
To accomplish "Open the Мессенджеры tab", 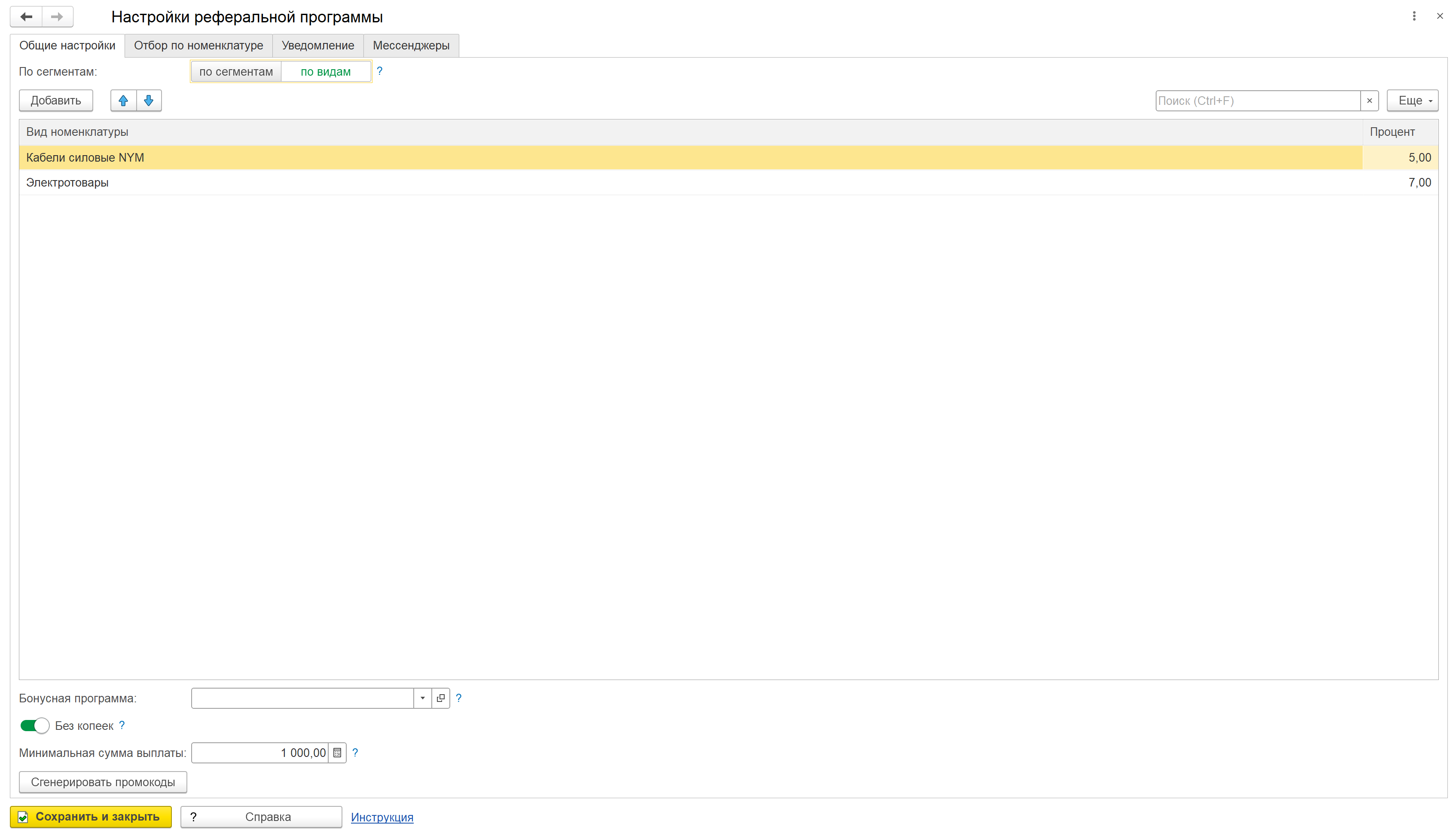I will (411, 46).
